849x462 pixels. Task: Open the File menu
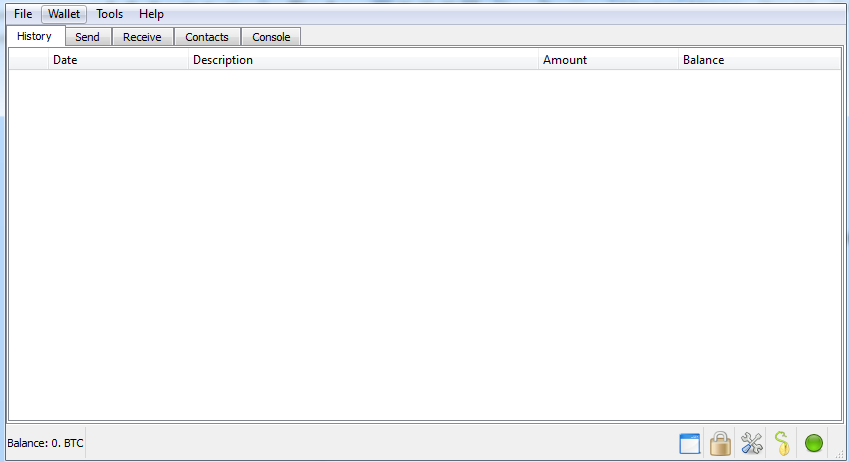tap(23, 14)
